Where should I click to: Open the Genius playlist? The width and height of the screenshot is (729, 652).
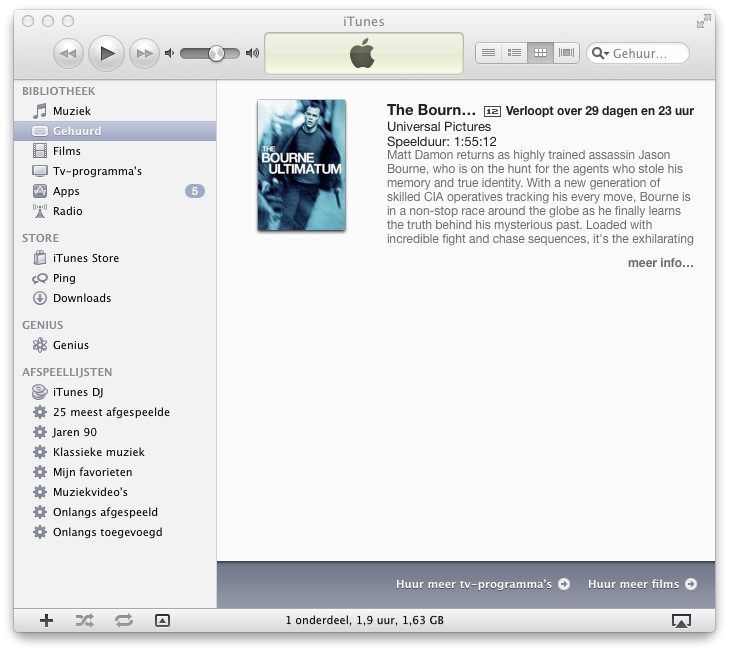click(x=71, y=345)
